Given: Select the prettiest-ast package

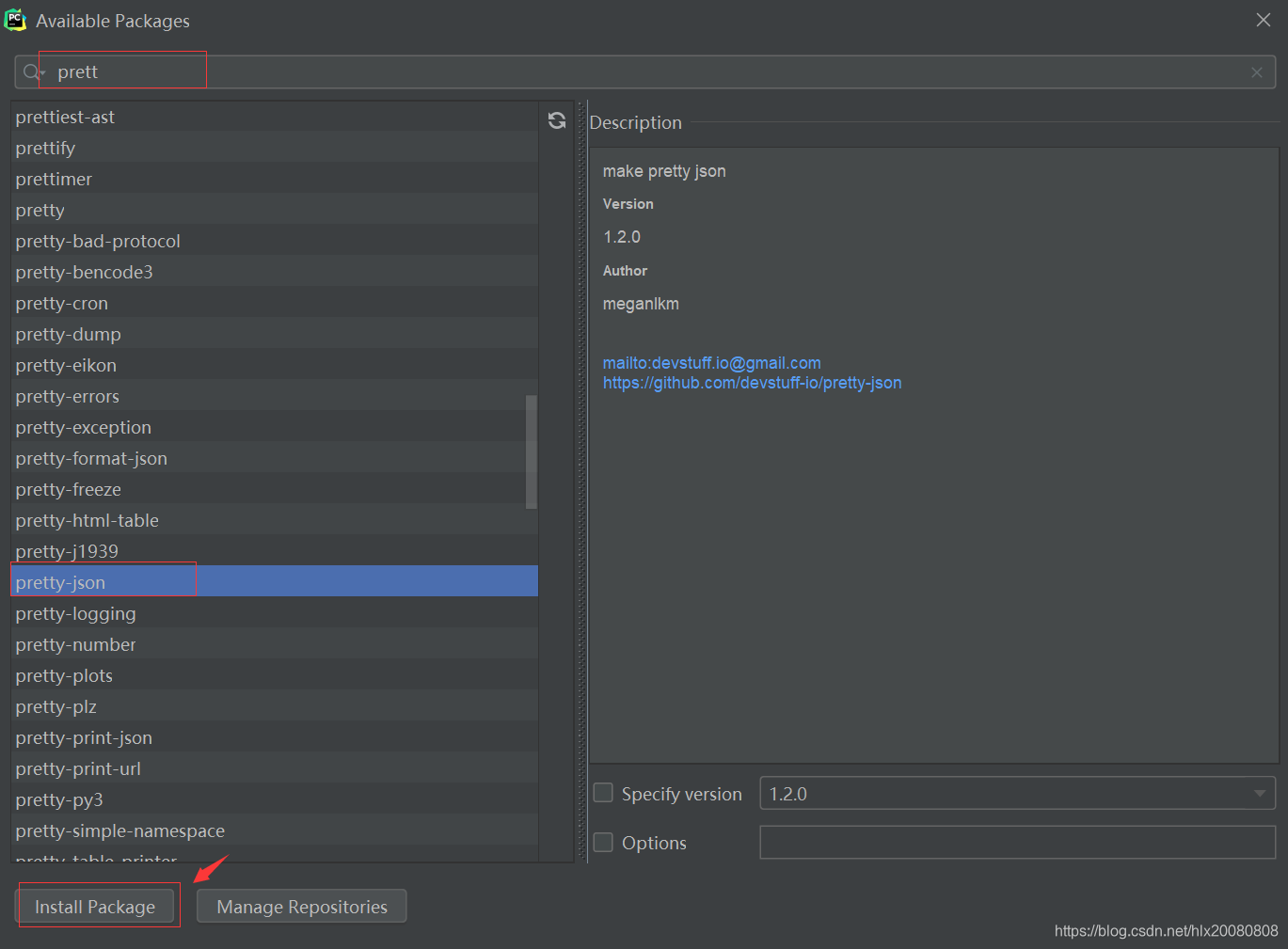Looking at the screenshot, I should coord(275,117).
